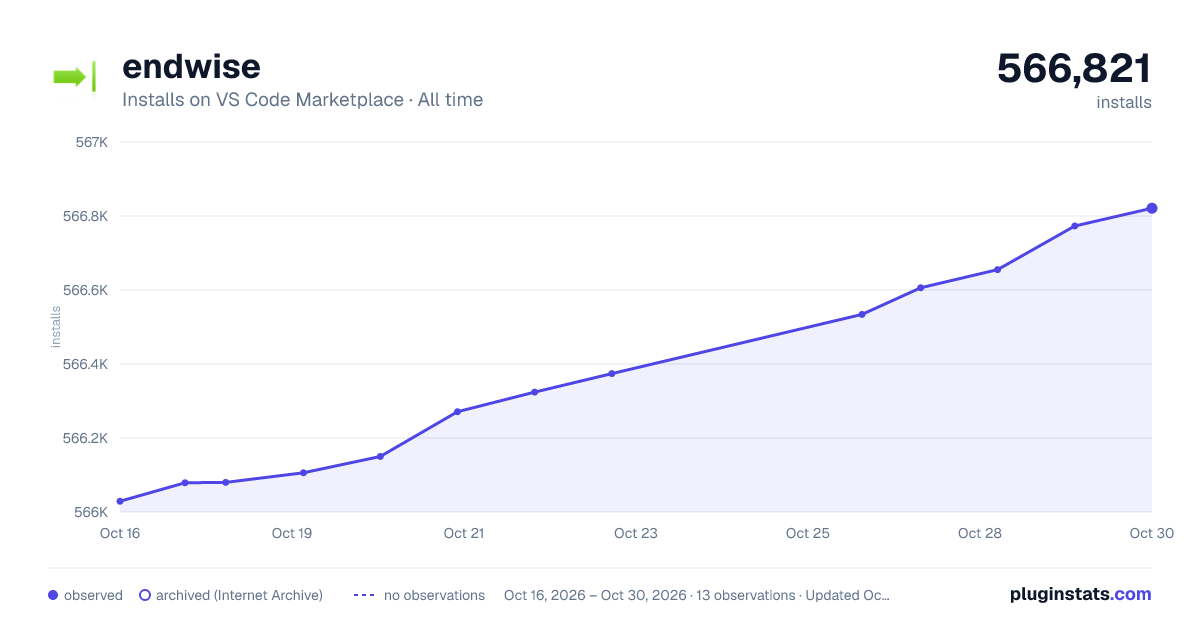The height and width of the screenshot is (630, 1200).
Task: Click the Oct 21 x-axis label
Action: tap(464, 533)
